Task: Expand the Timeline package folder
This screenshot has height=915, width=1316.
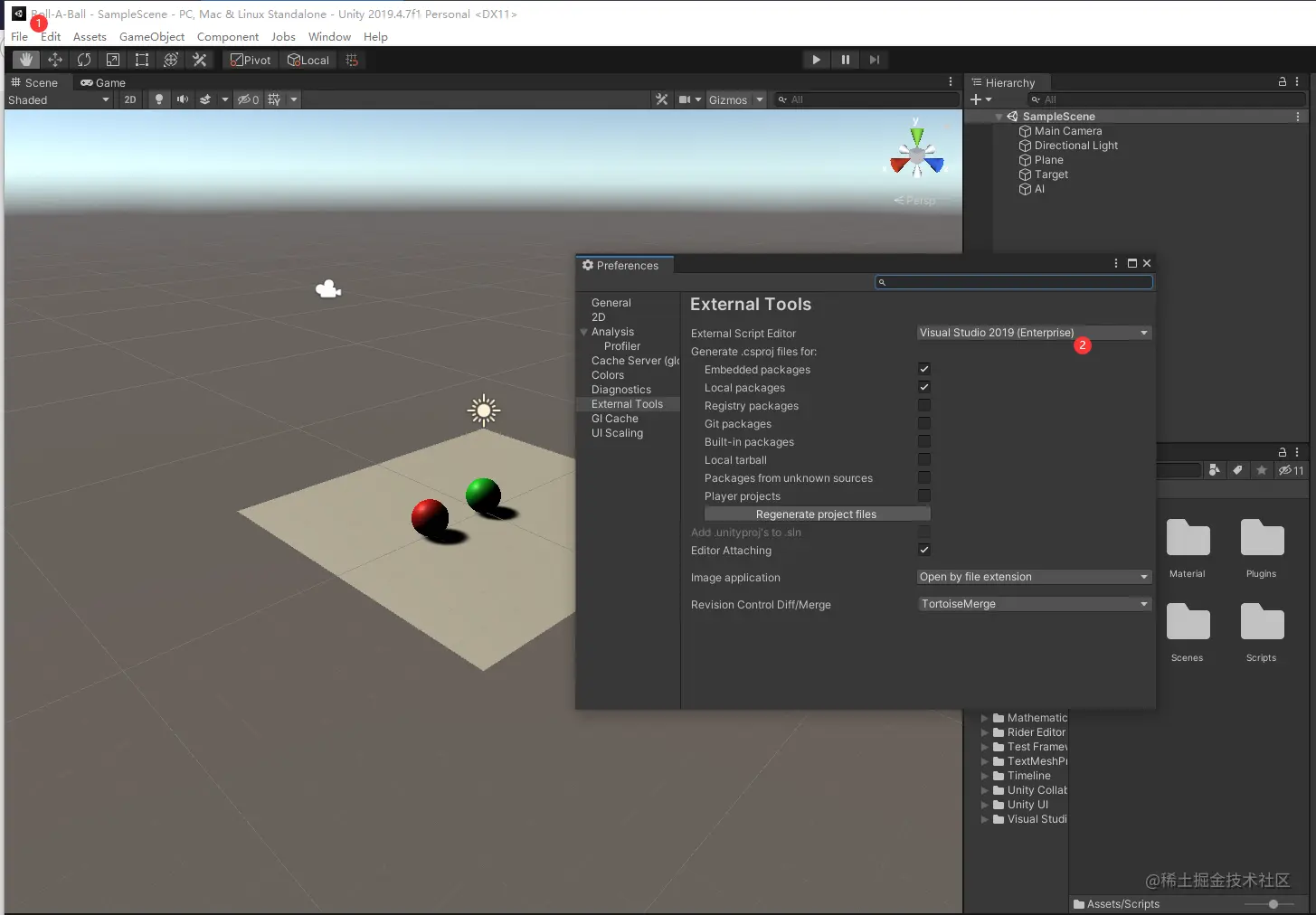Action: 985,776
